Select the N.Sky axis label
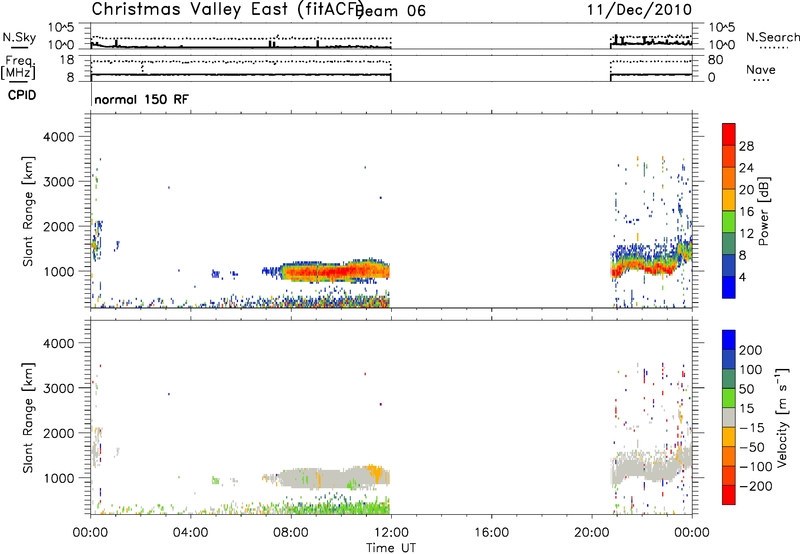This screenshot has width=800, height=554. [19, 37]
